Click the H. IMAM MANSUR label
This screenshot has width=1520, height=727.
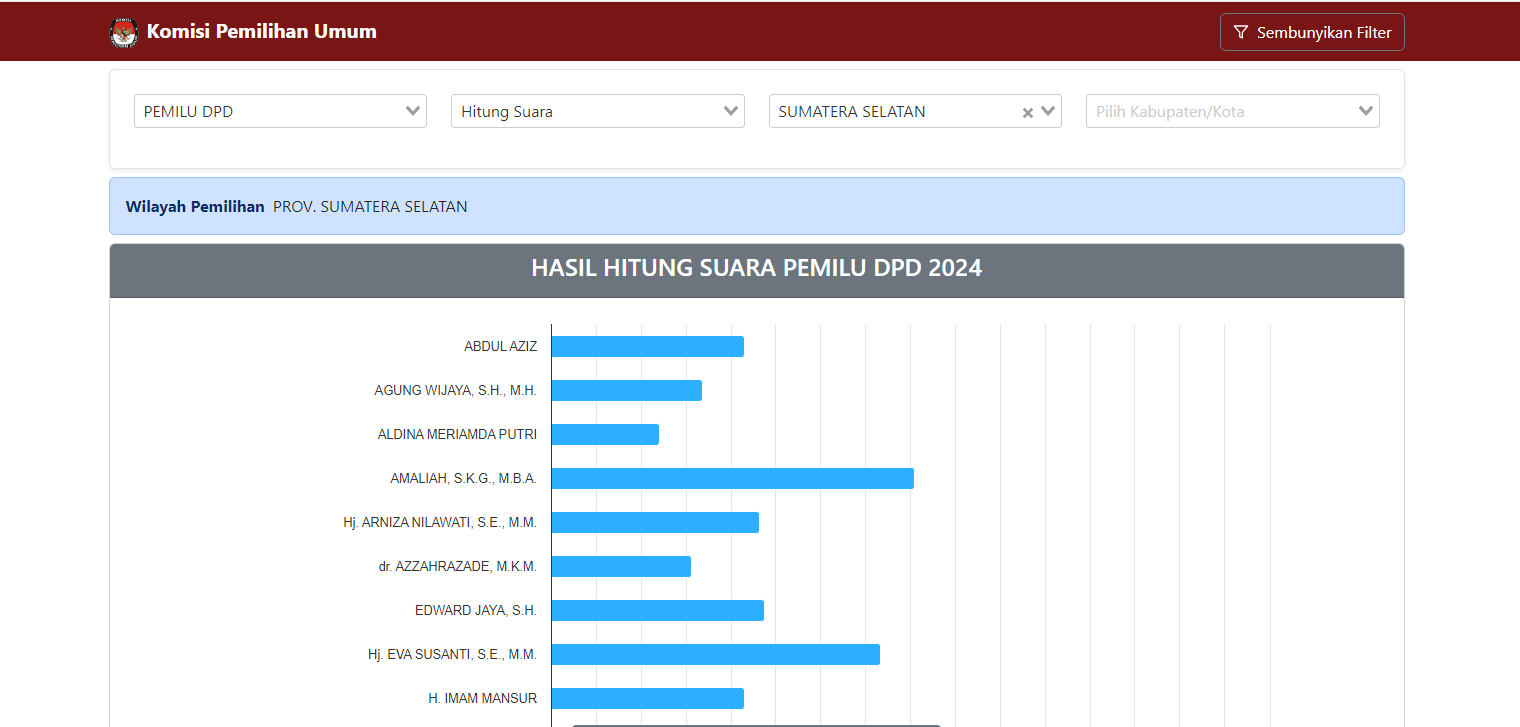point(483,698)
